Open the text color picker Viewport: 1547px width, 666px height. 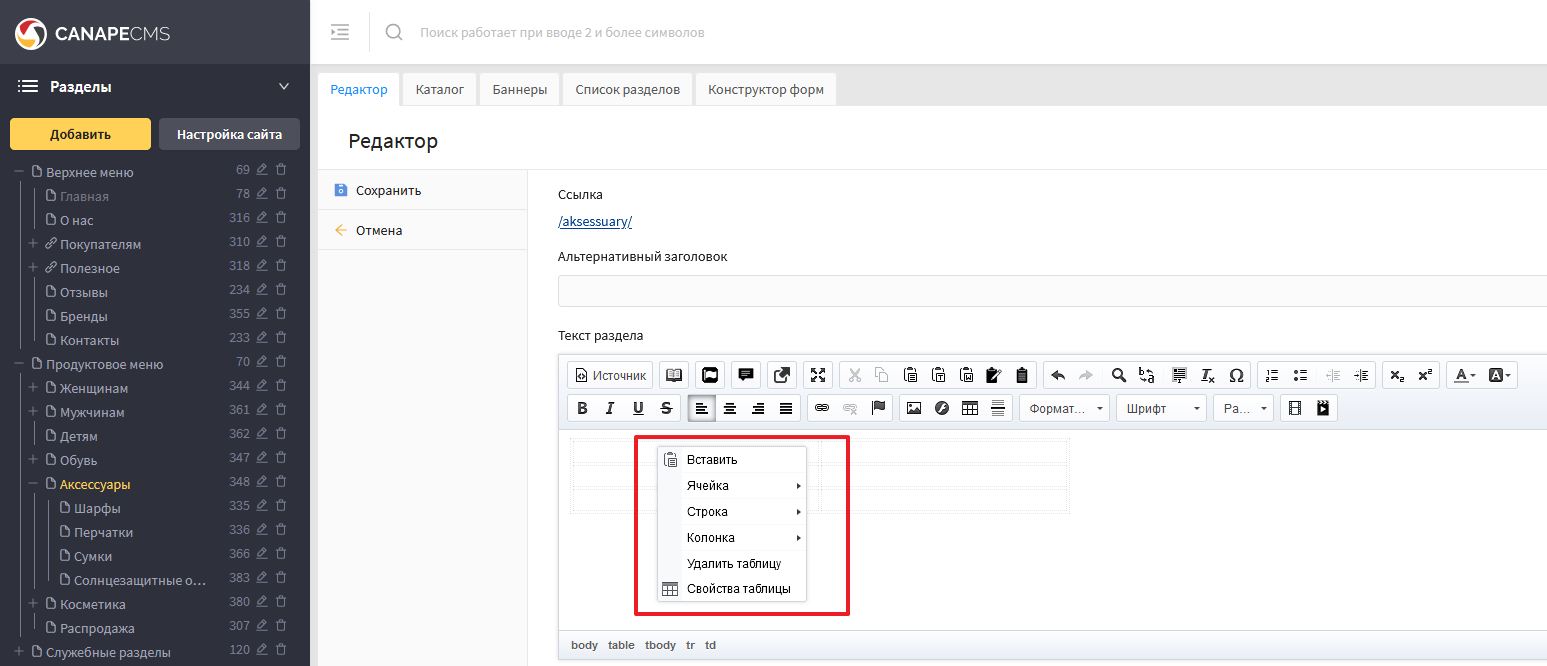1466,375
